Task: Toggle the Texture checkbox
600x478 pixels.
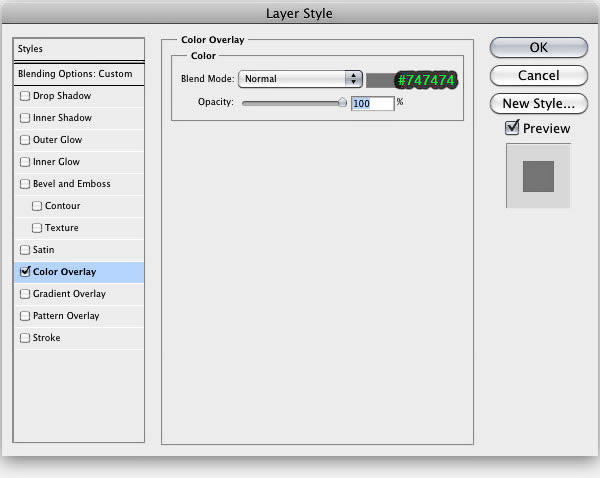Action: [37, 228]
